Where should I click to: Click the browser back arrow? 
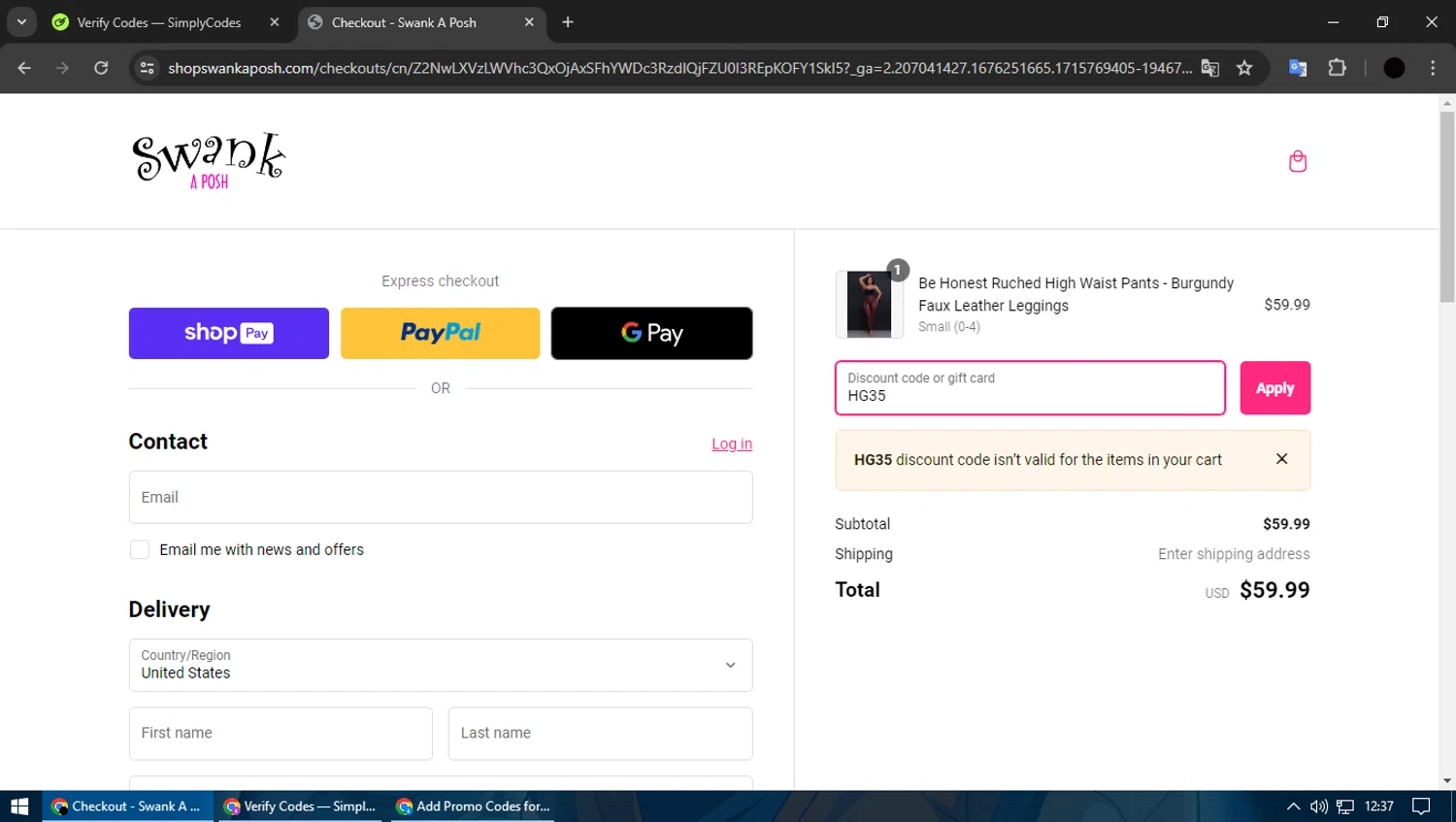(24, 68)
